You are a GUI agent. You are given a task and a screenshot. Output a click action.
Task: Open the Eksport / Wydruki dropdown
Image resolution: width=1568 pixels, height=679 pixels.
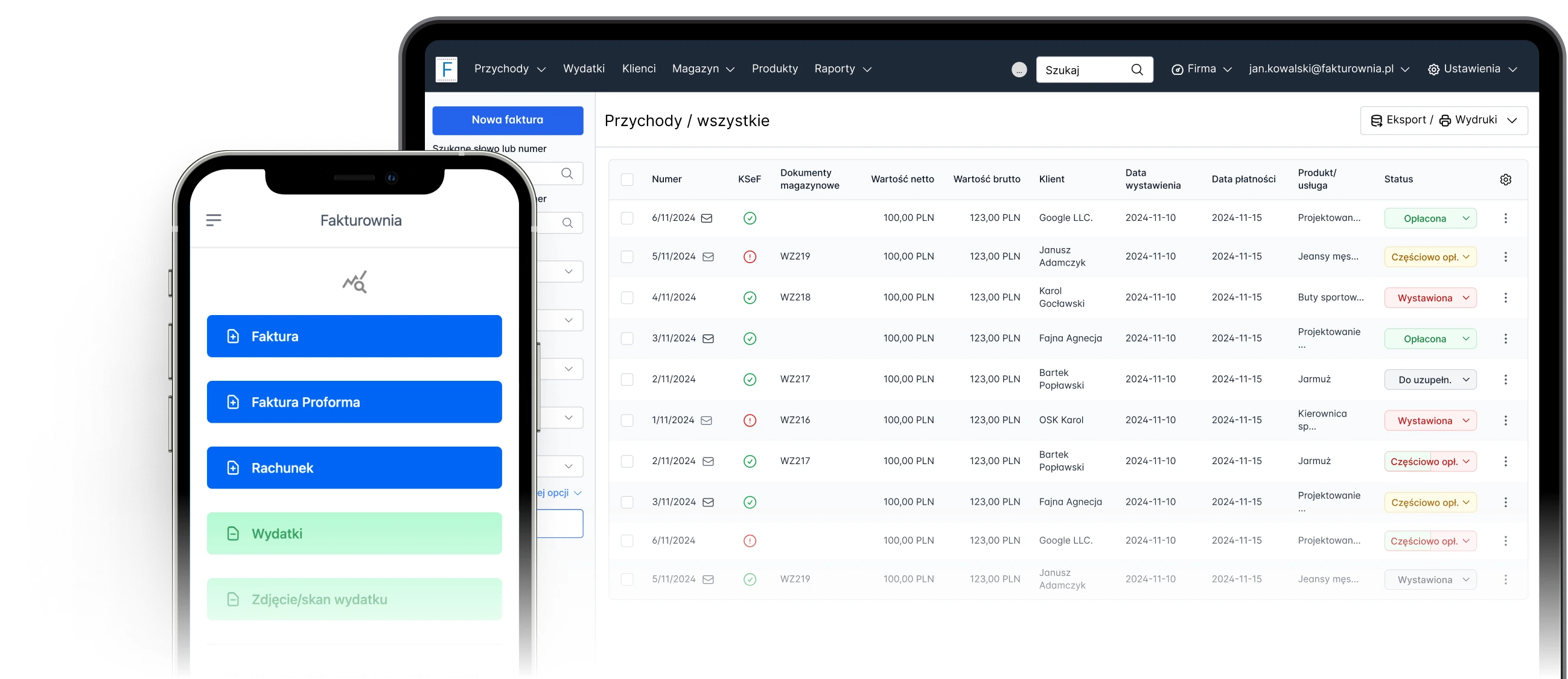click(1443, 120)
